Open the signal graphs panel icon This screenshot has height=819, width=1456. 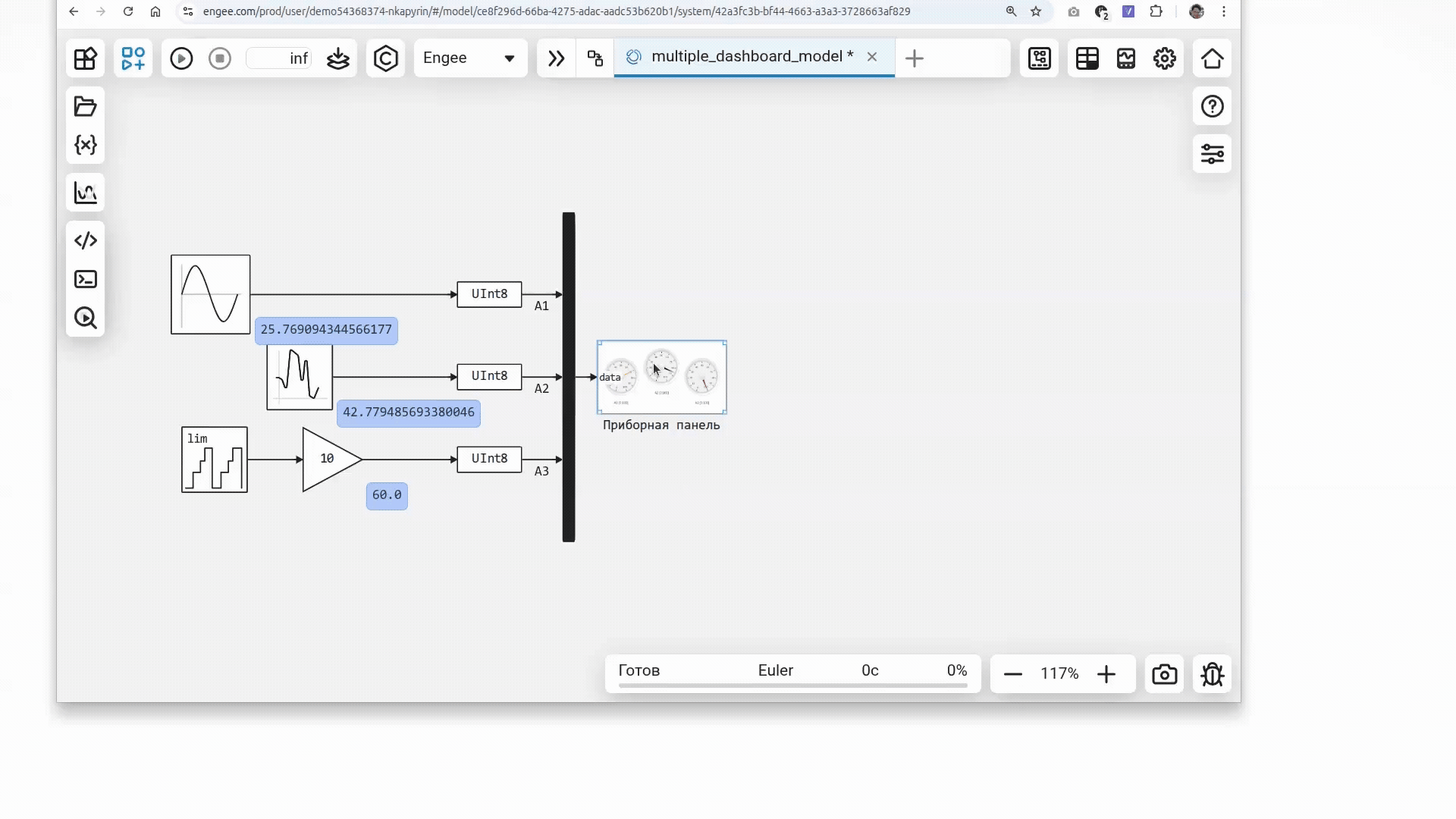85,193
